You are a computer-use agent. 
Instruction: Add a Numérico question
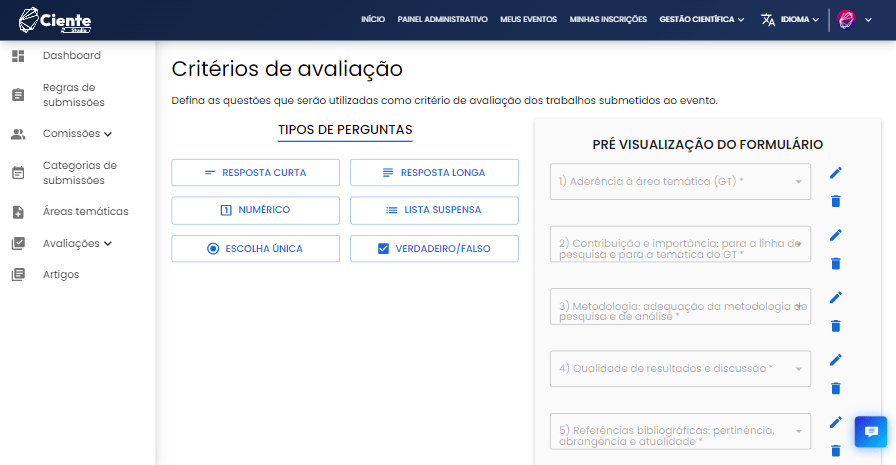tap(255, 210)
